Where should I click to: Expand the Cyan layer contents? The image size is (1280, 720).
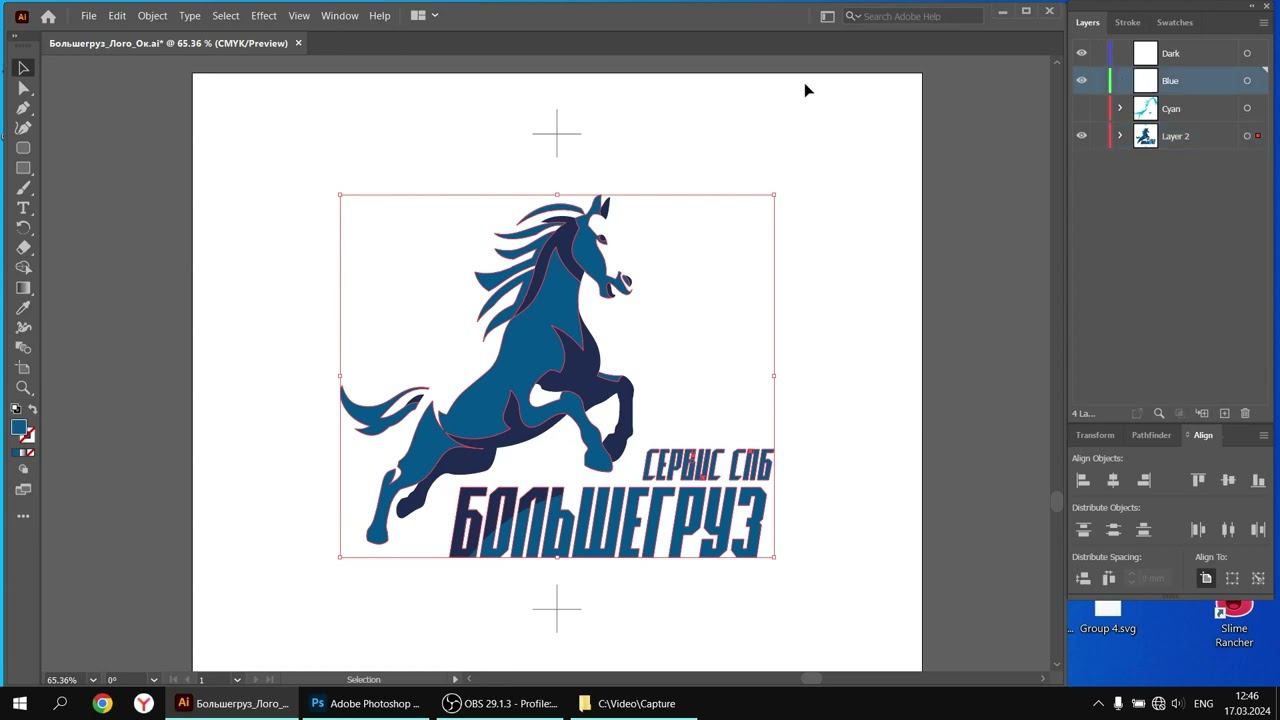(1120, 108)
